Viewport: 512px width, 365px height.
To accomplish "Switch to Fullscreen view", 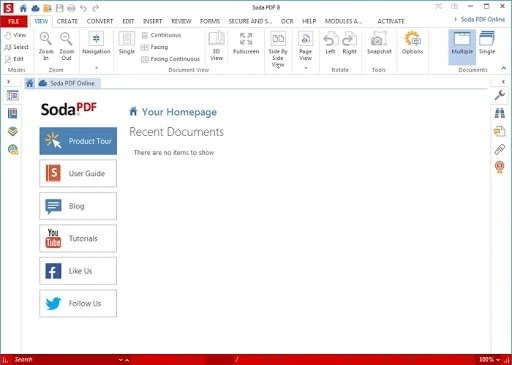I will [246, 43].
